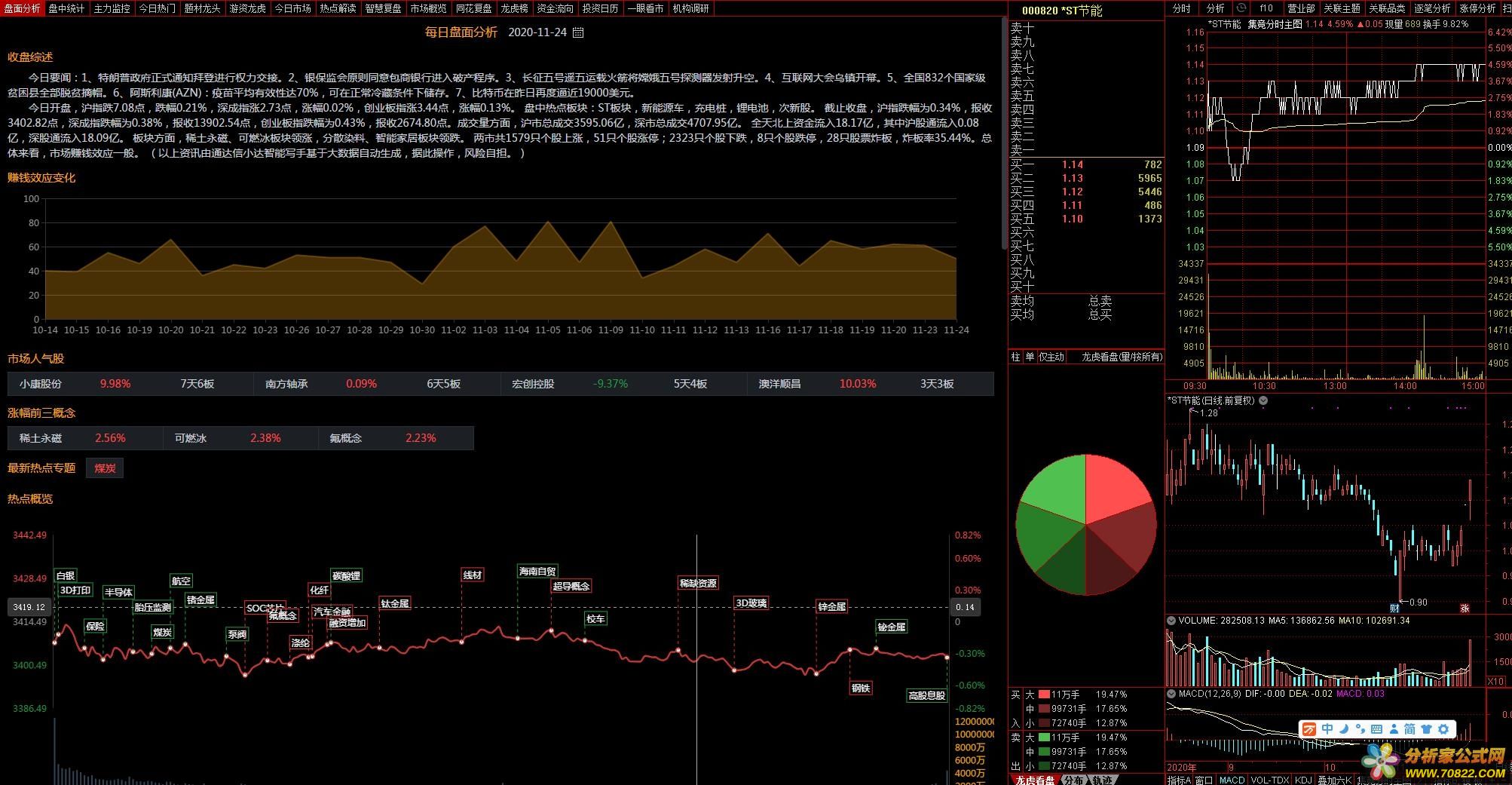
Task: Click the 指标A button
Action: (1180, 780)
